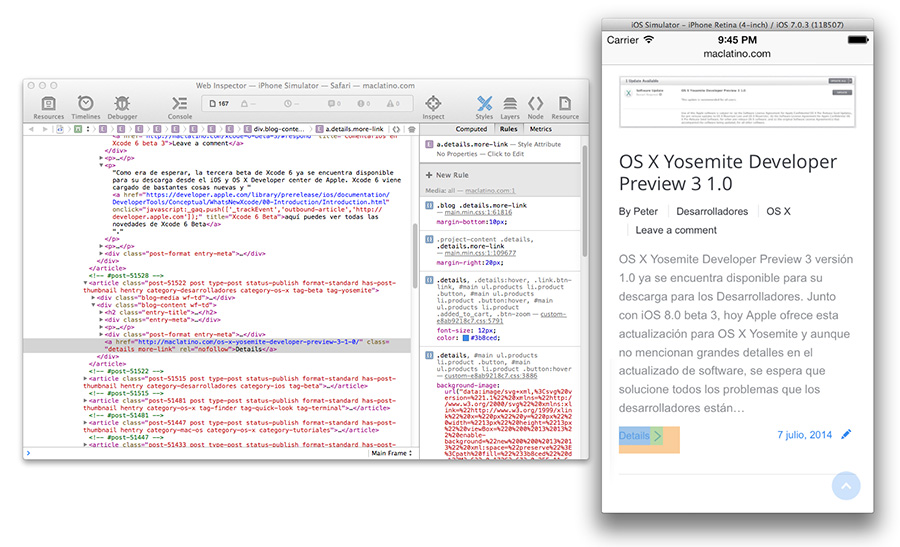This screenshot has width=900, height=547.
Task: Switch to the Metrics tab
Action: pyautogui.click(x=541, y=129)
